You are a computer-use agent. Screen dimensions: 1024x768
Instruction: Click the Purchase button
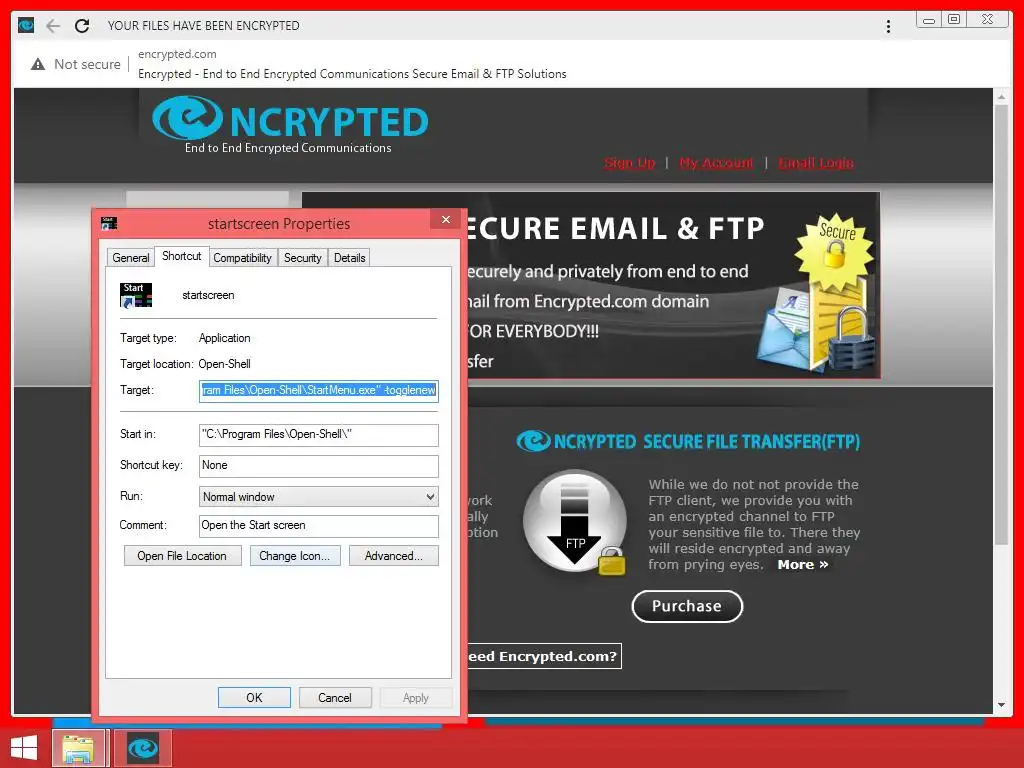(687, 606)
